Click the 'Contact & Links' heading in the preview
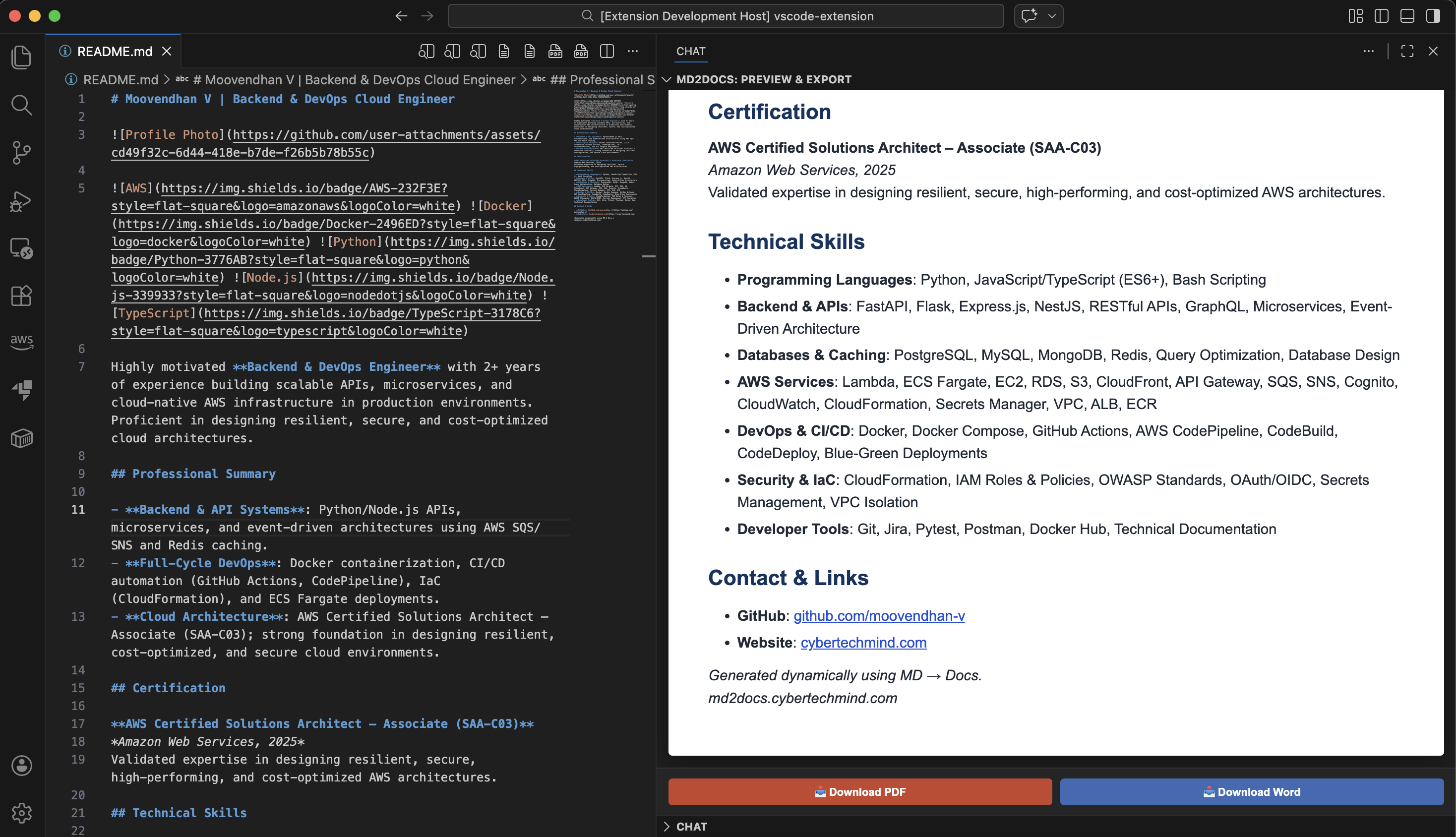 (x=788, y=578)
